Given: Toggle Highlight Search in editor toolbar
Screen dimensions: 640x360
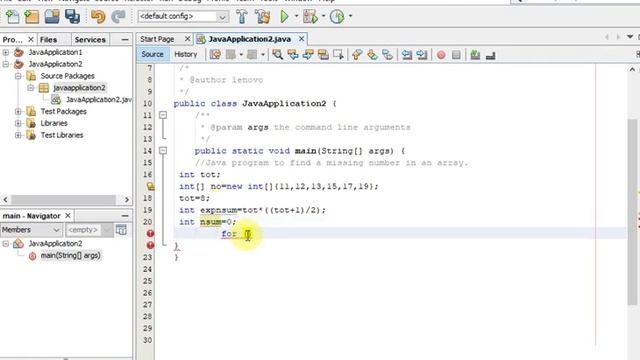Looking at the screenshot, I should (323, 55).
